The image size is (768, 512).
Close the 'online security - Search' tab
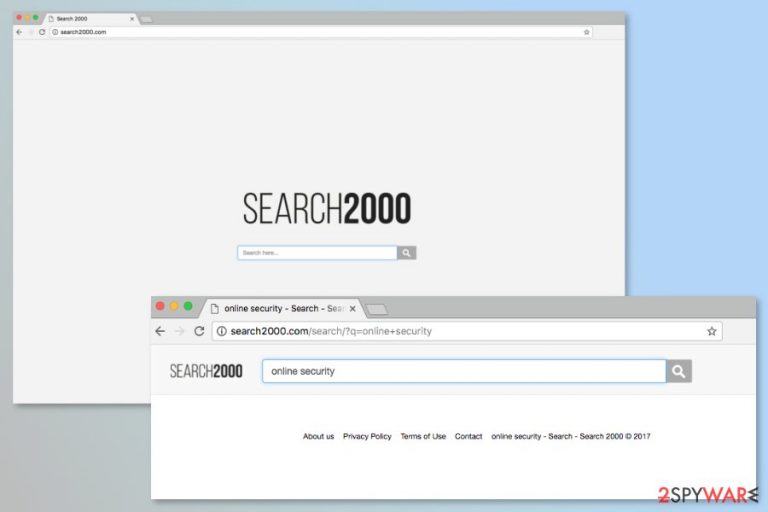click(x=353, y=309)
